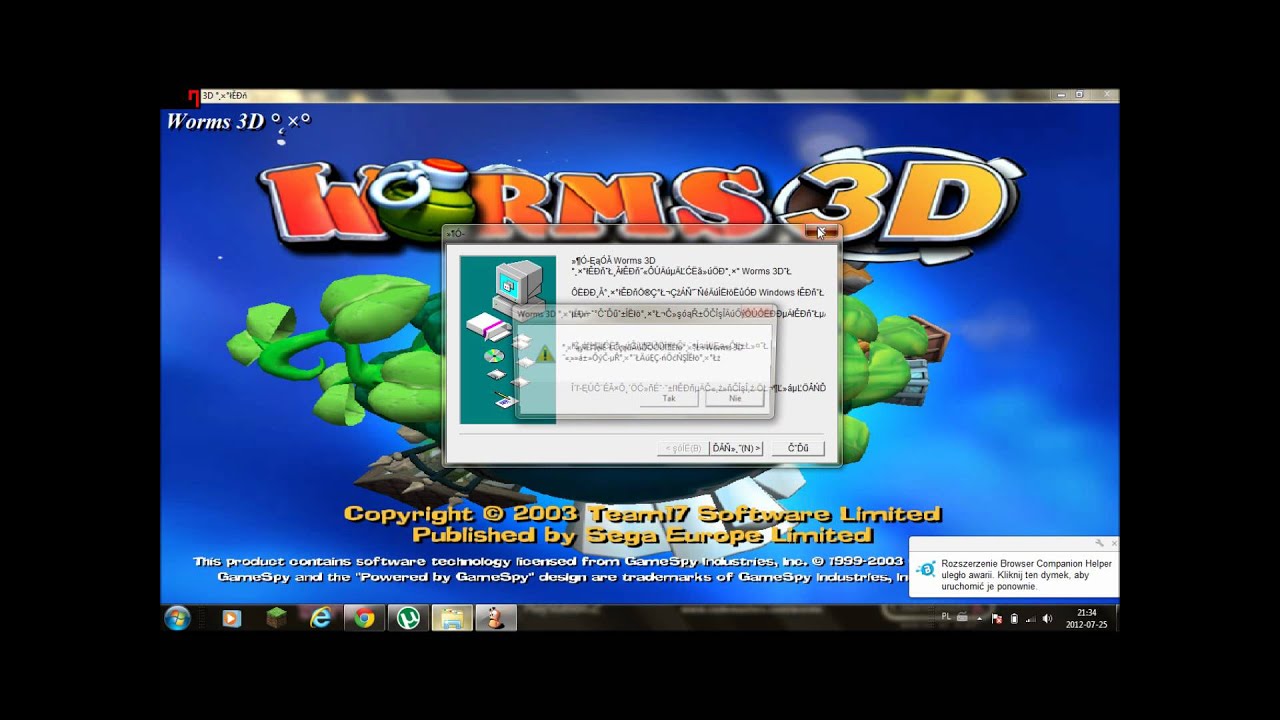1280x720 pixels.
Task: Open the Windows Start menu orb
Action: point(177,618)
